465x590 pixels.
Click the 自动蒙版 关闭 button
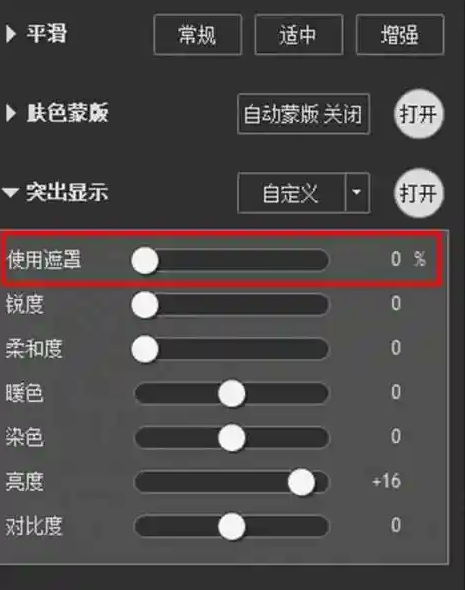pyautogui.click(x=304, y=114)
